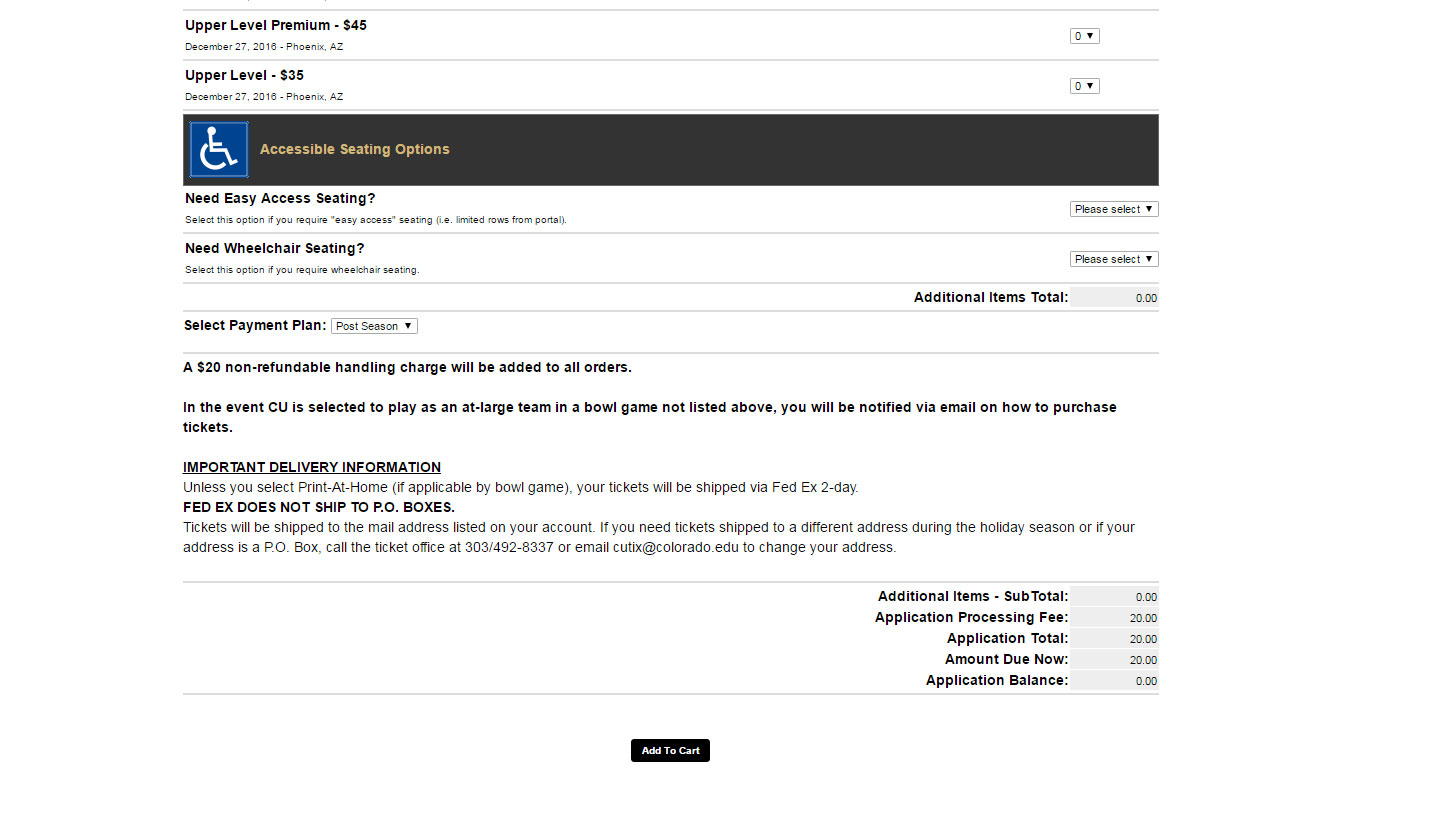The height and width of the screenshot is (829, 1436).
Task: Open the Post Season payment plan dropdown
Action: [x=374, y=326]
